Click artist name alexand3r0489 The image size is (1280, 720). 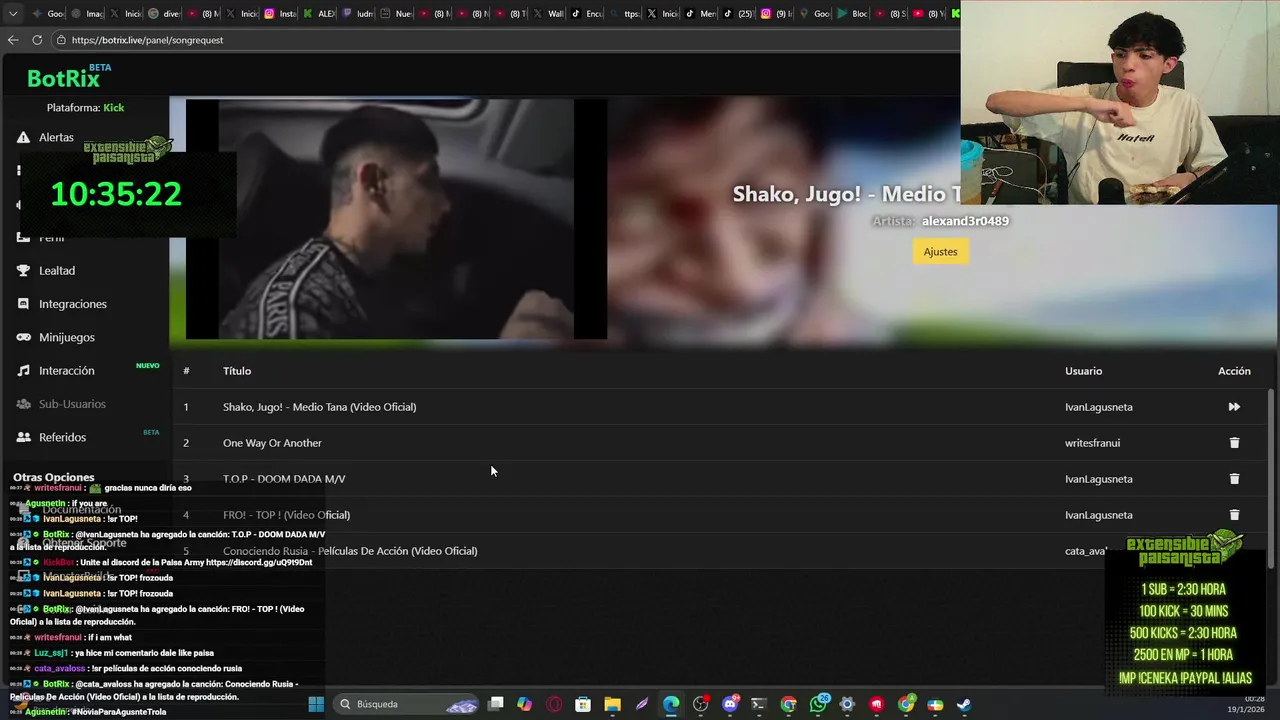tap(965, 221)
